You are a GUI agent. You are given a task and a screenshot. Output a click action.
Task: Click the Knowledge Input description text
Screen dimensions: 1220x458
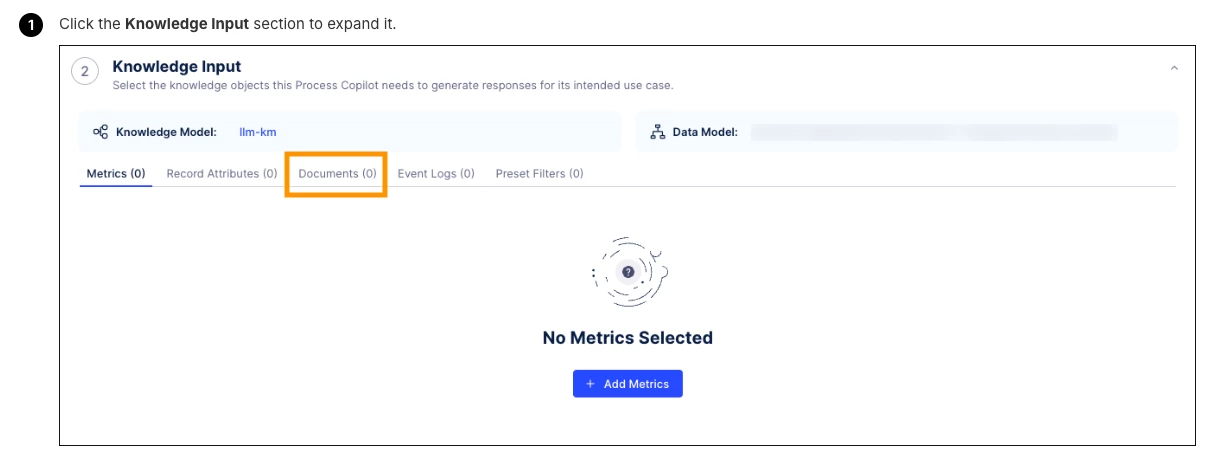pos(392,86)
